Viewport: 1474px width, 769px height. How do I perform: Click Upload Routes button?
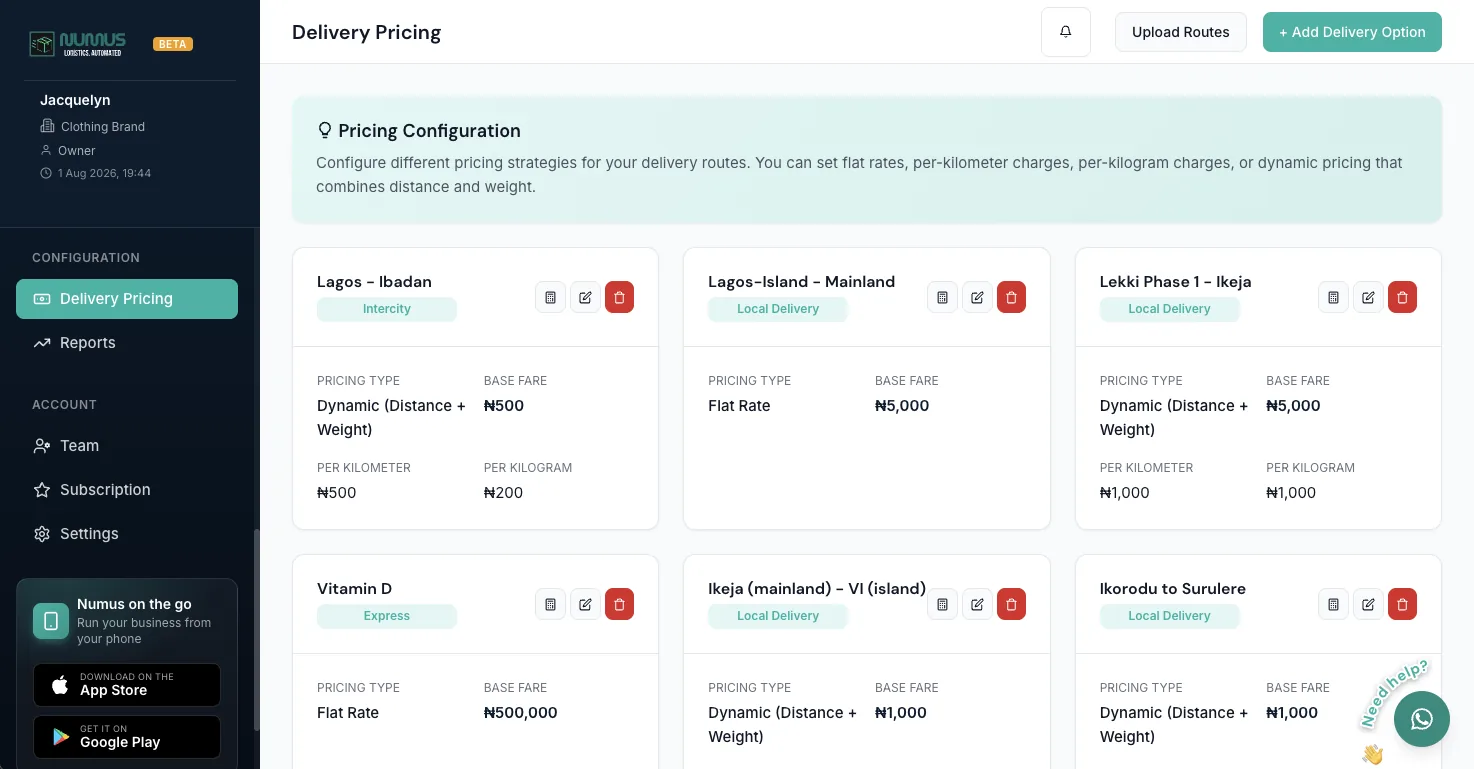1181,32
